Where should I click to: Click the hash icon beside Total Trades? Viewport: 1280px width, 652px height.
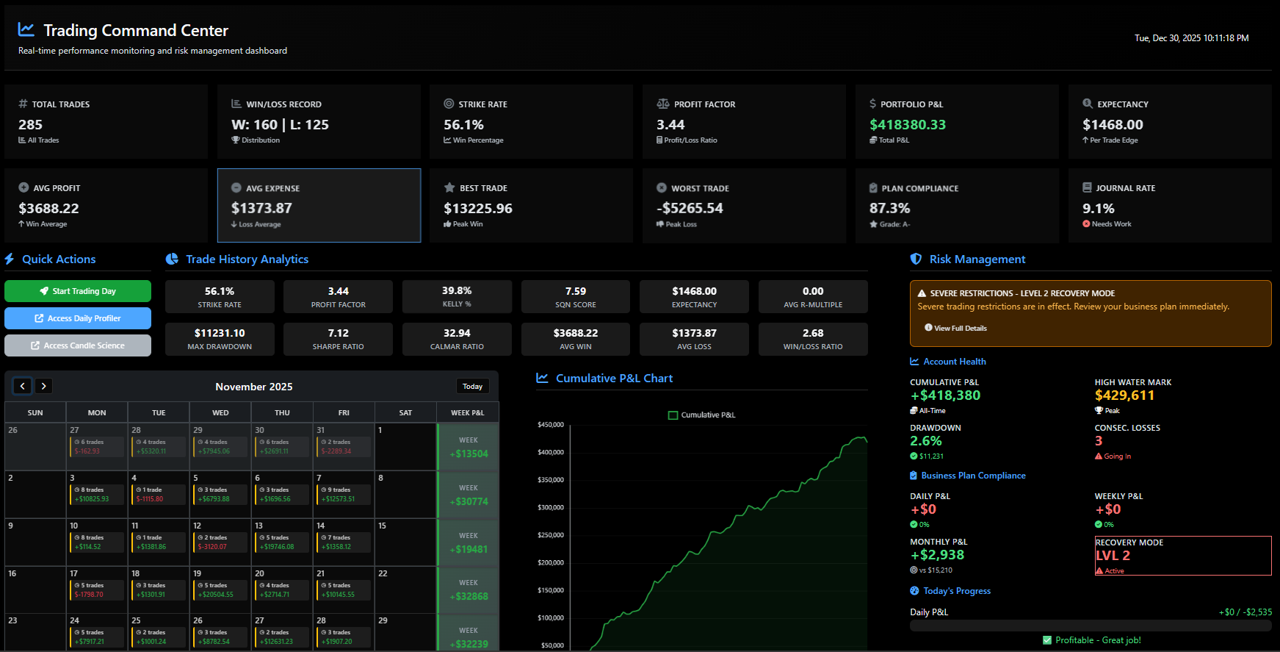23,104
